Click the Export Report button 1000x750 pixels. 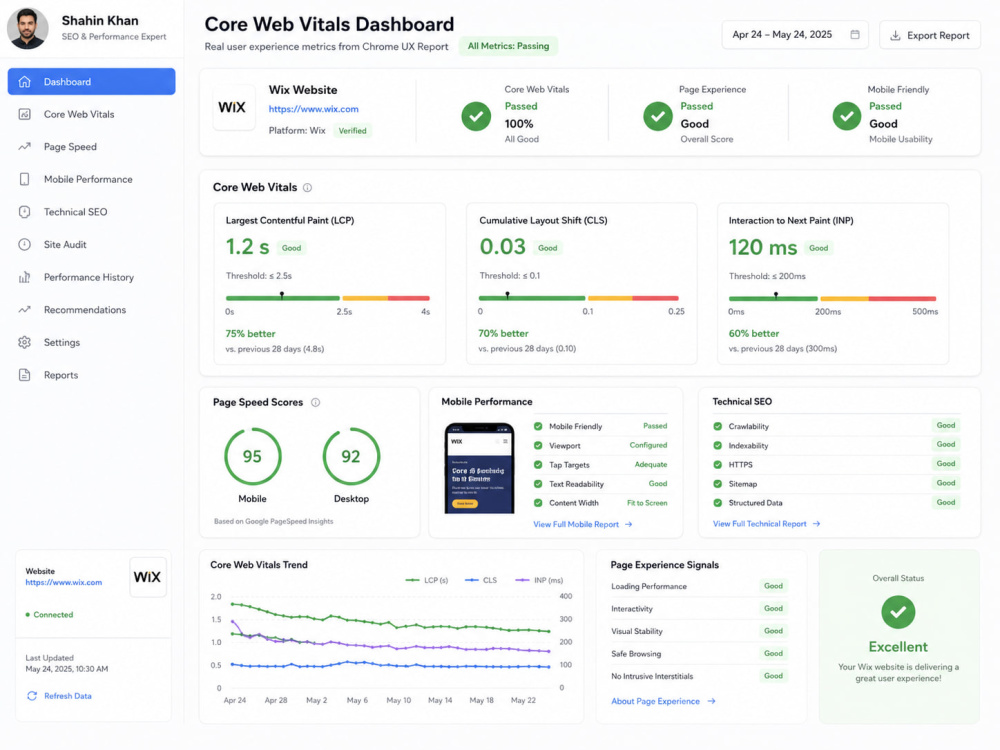point(929,35)
